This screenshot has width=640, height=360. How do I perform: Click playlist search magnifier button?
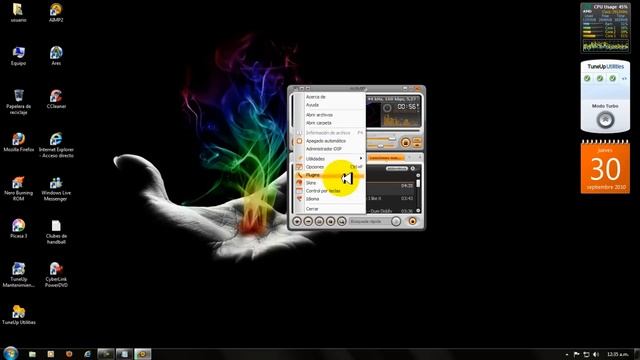[x=342, y=221]
